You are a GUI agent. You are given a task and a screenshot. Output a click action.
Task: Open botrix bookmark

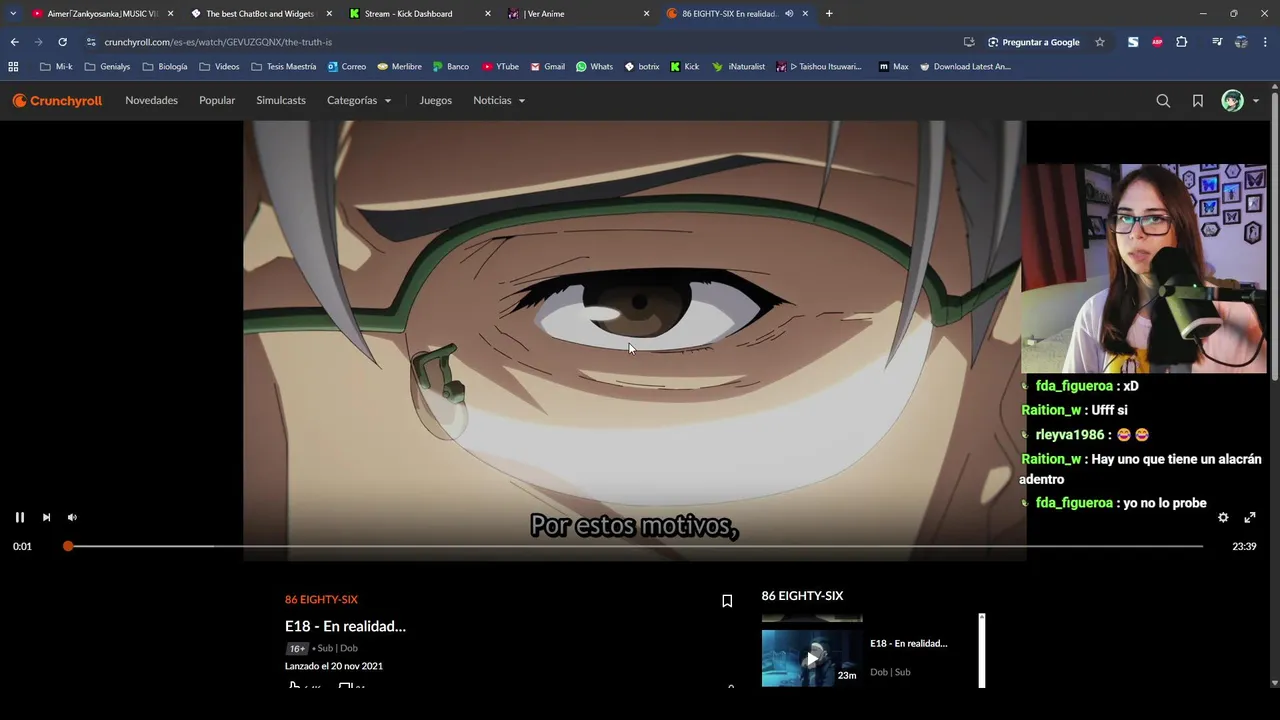641,67
